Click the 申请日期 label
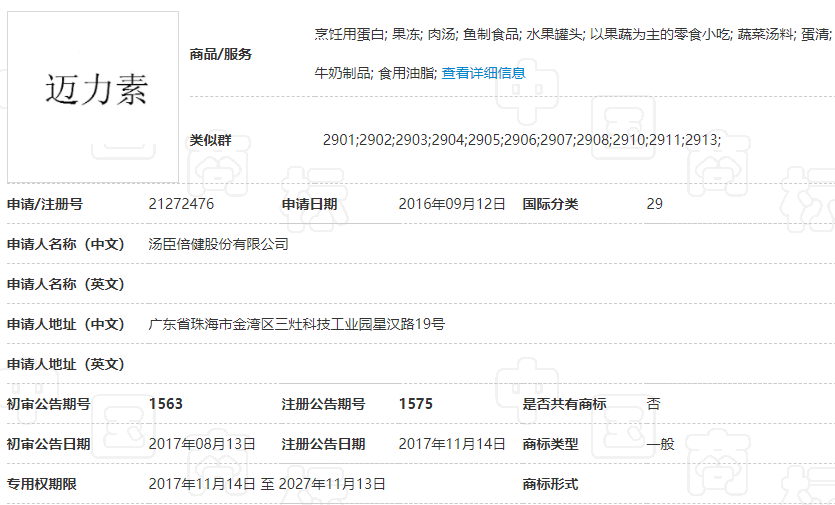The height and width of the screenshot is (505, 835). pos(309,204)
